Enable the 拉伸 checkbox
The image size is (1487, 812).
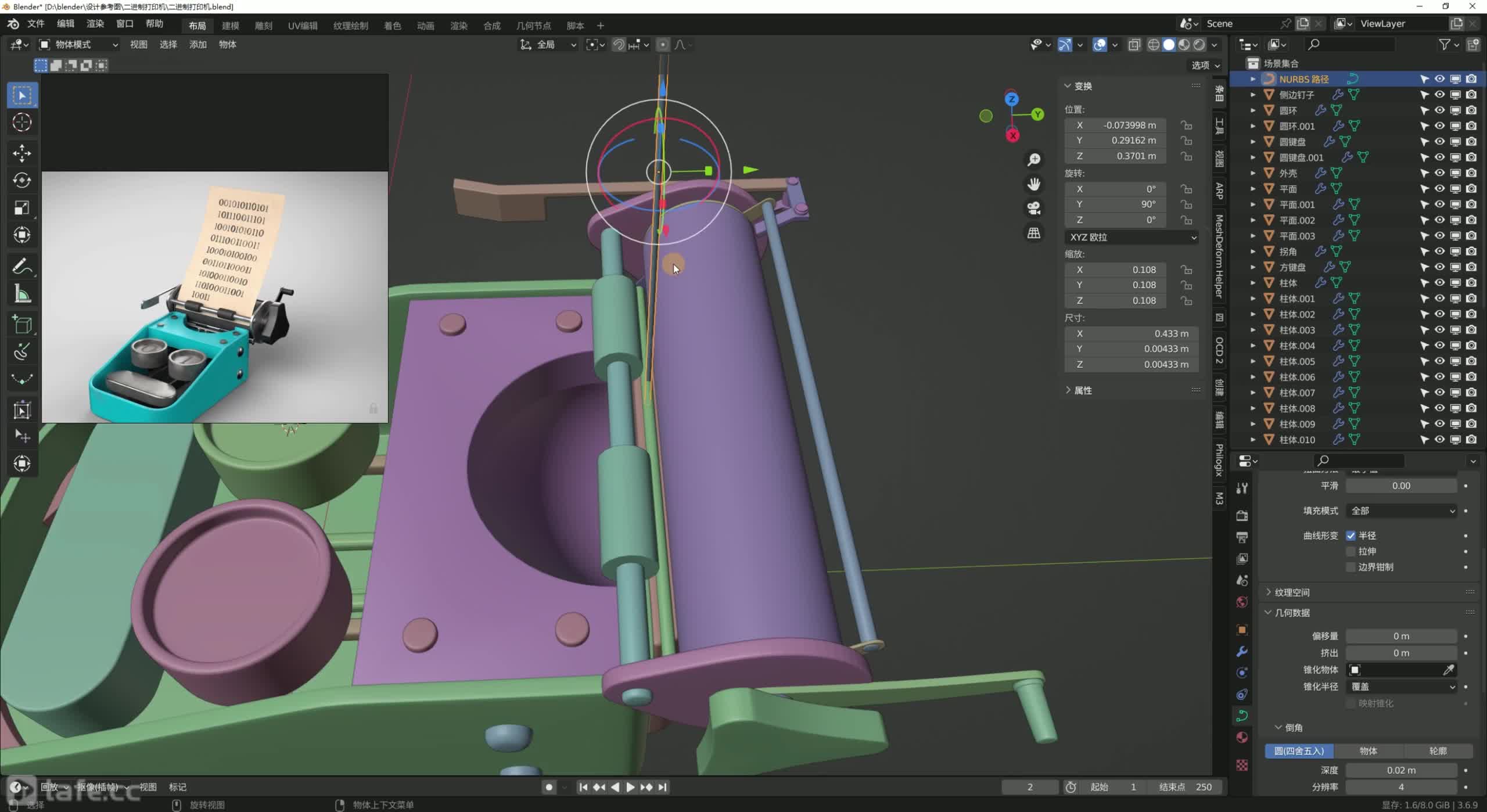pyautogui.click(x=1351, y=551)
